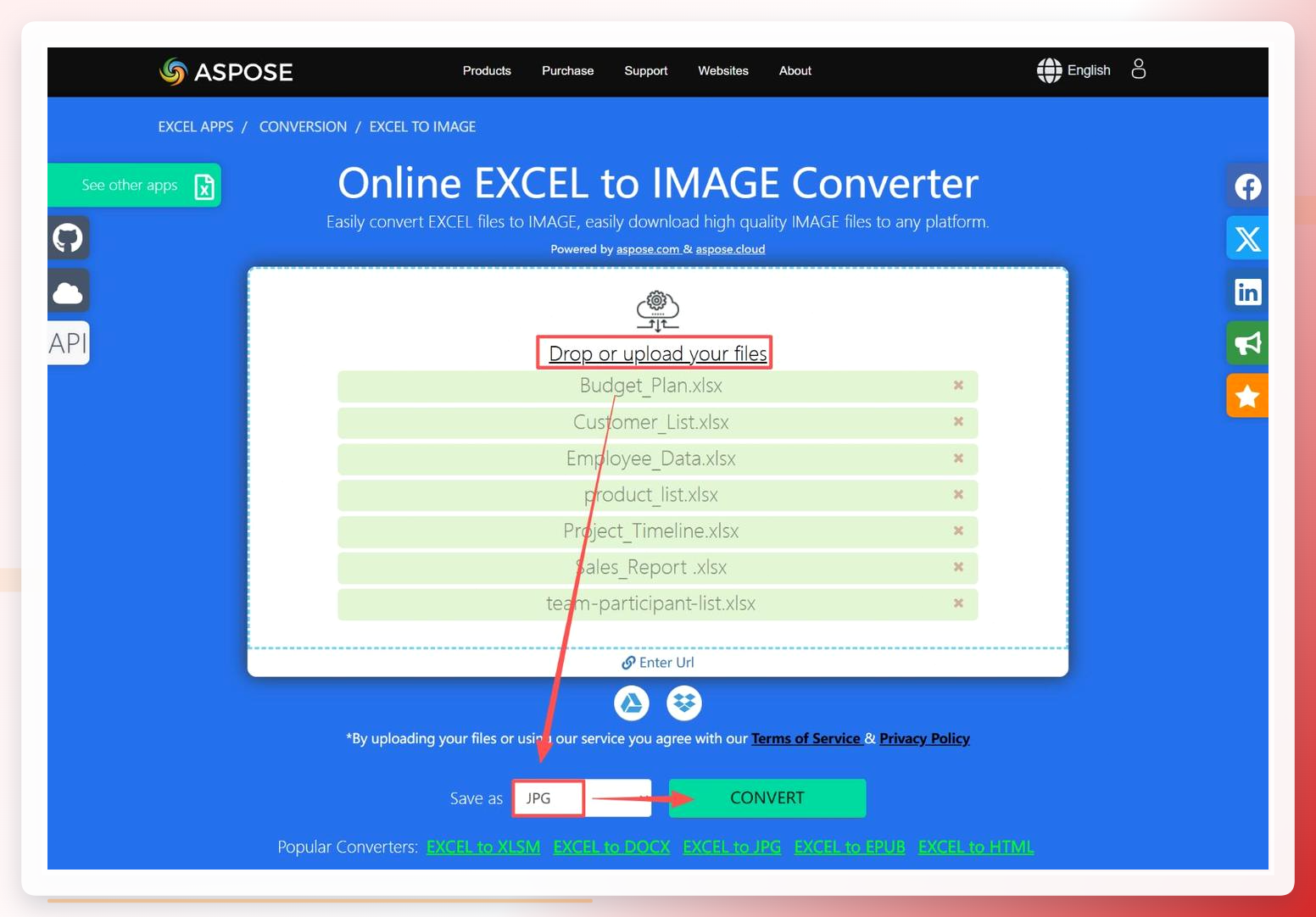The width and height of the screenshot is (1316, 917).
Task: Open the Products menu
Action: 487,71
